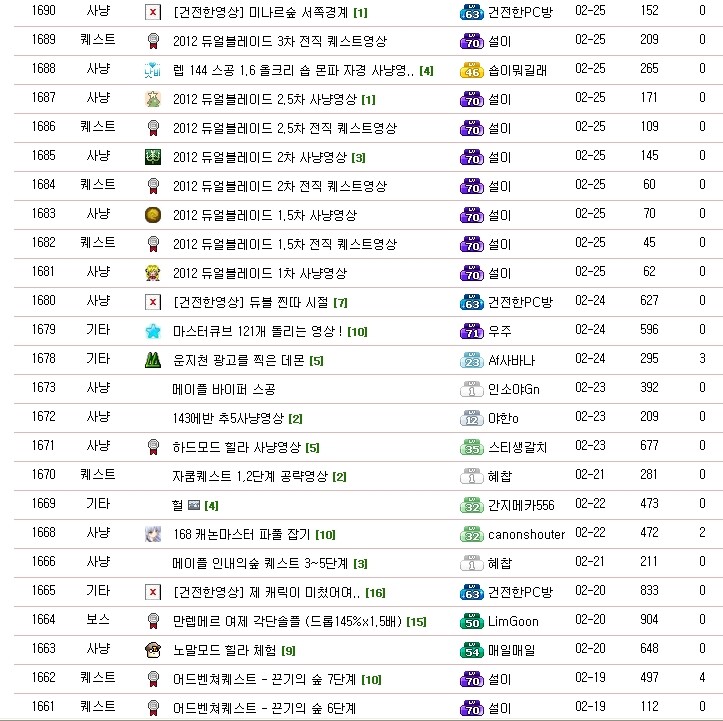This screenshot has height=721, width=723.
Task: Open '[건전한영상] 듀블 찐따 시절' post
Action: click(x=251, y=302)
